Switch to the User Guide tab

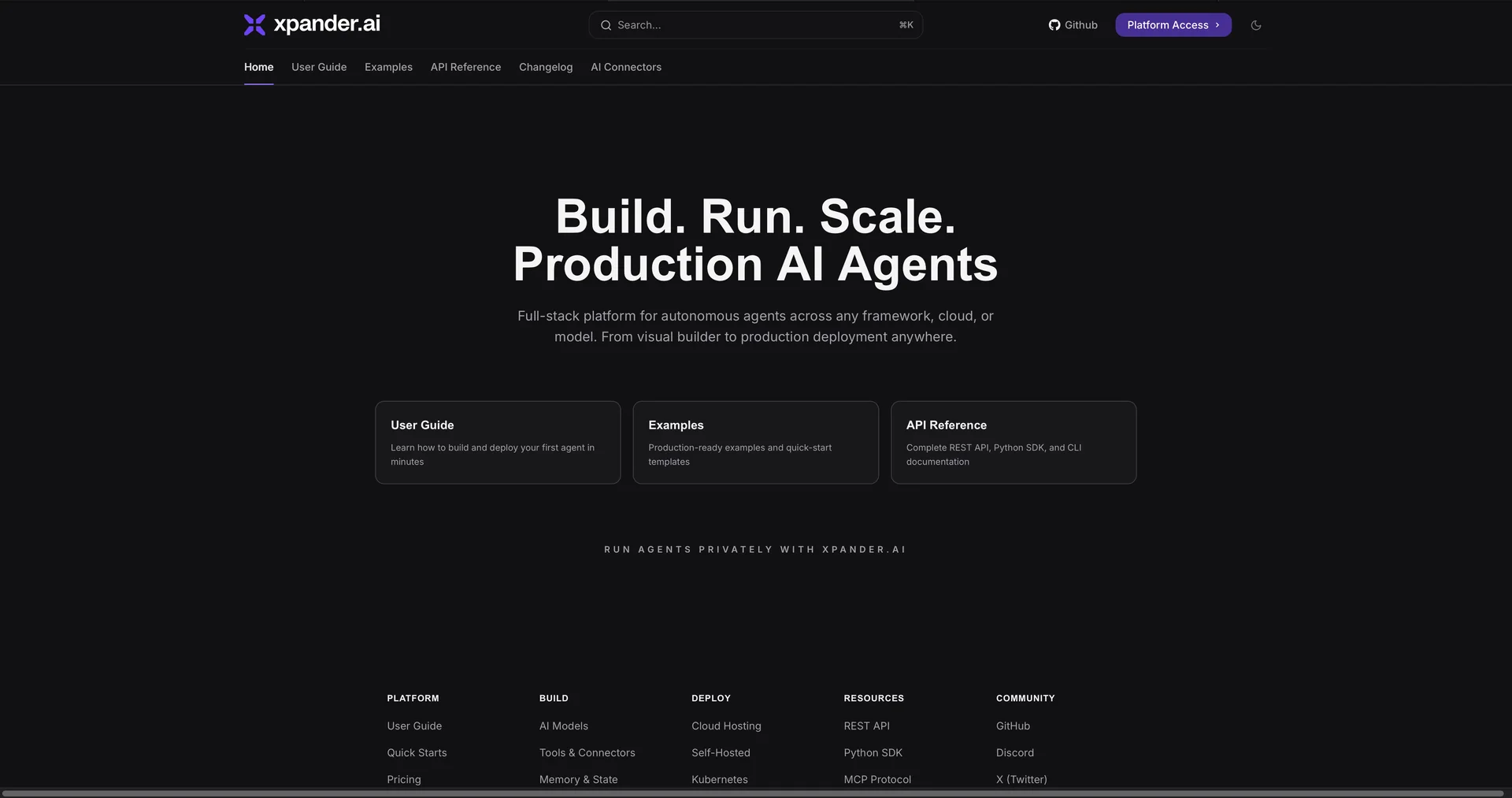(319, 67)
